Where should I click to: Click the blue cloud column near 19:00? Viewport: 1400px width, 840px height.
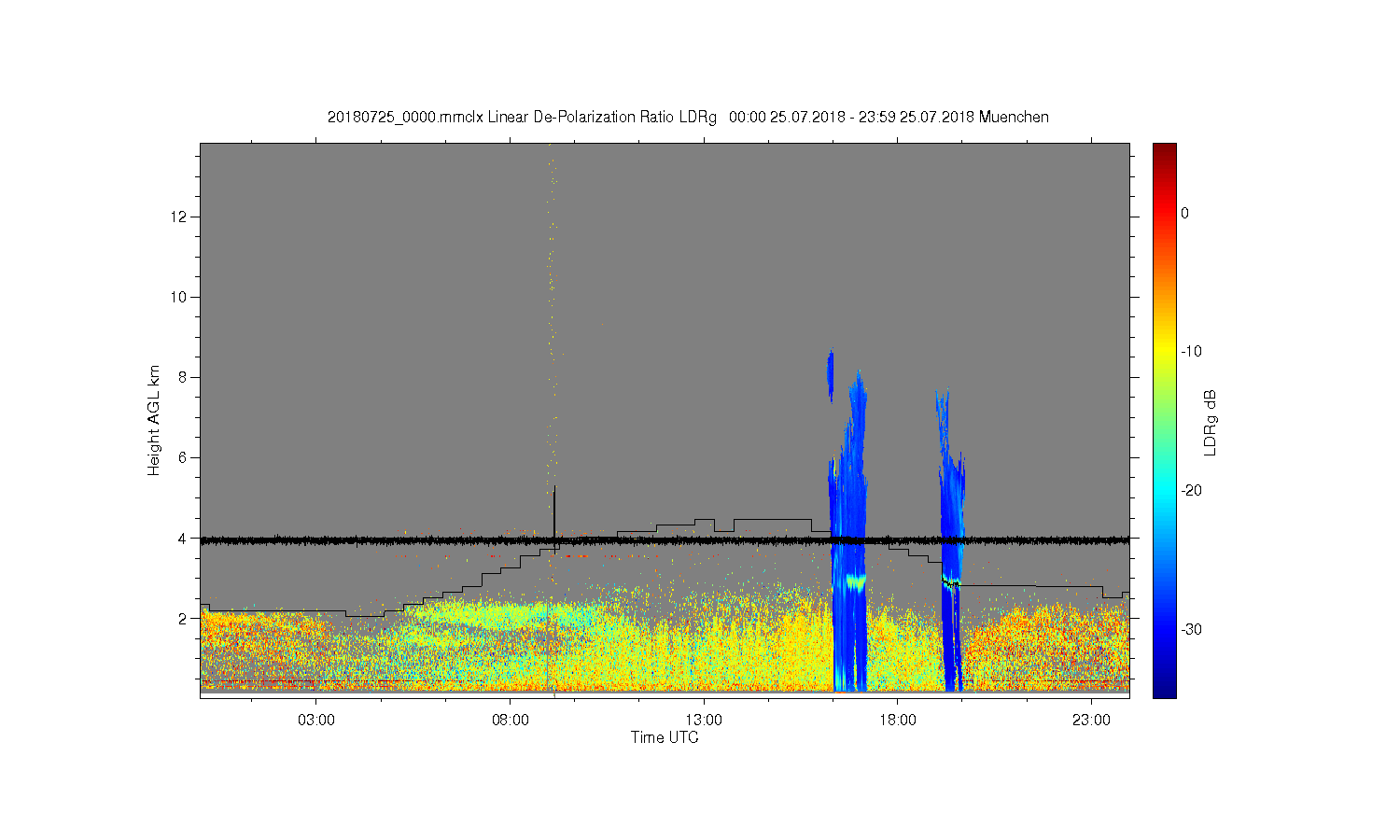click(951, 539)
